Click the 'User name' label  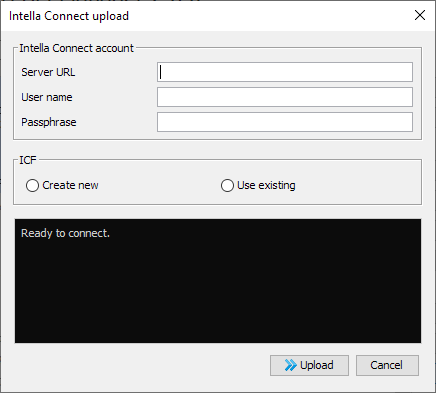47,97
